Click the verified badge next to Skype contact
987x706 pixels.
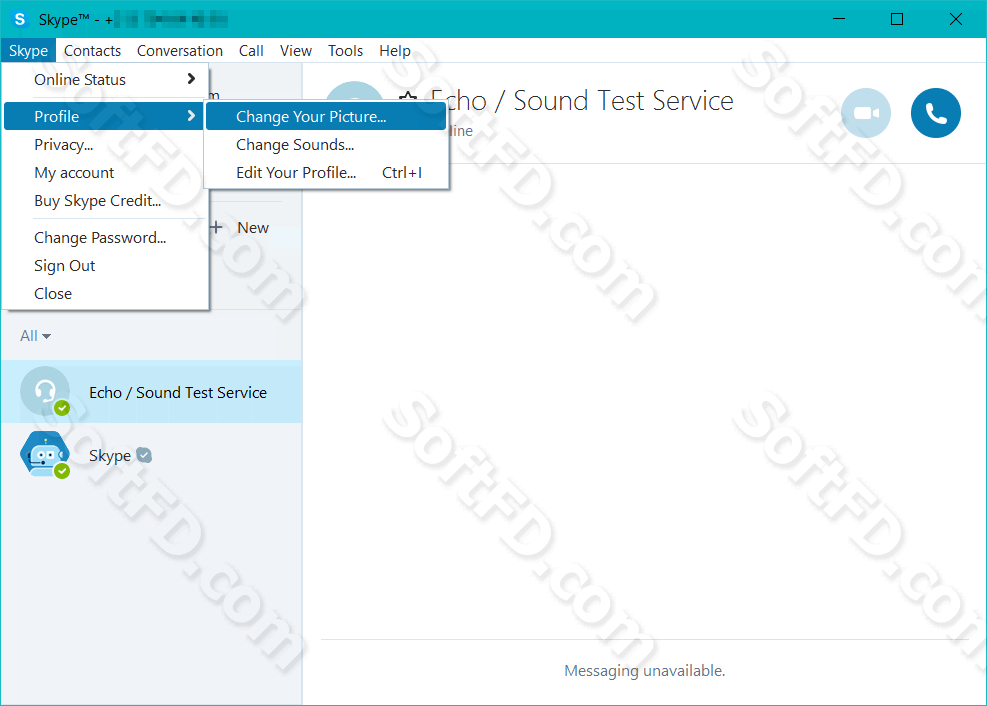[x=144, y=455]
